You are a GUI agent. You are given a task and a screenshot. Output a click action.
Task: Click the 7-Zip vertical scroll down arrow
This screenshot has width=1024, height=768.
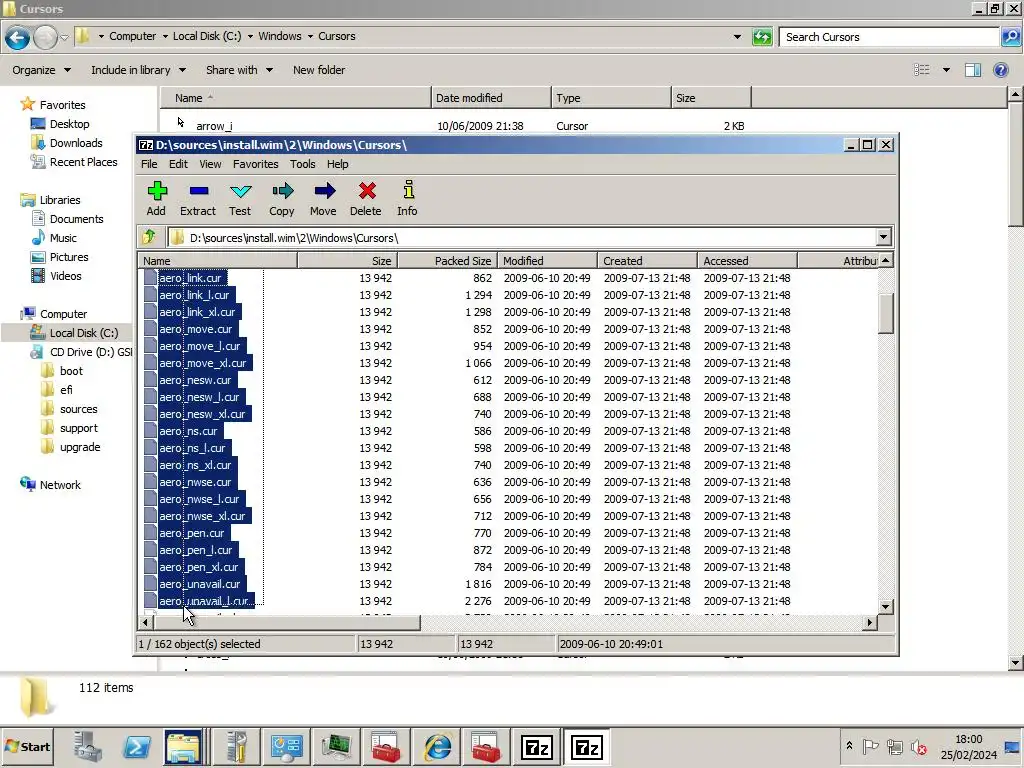point(886,607)
